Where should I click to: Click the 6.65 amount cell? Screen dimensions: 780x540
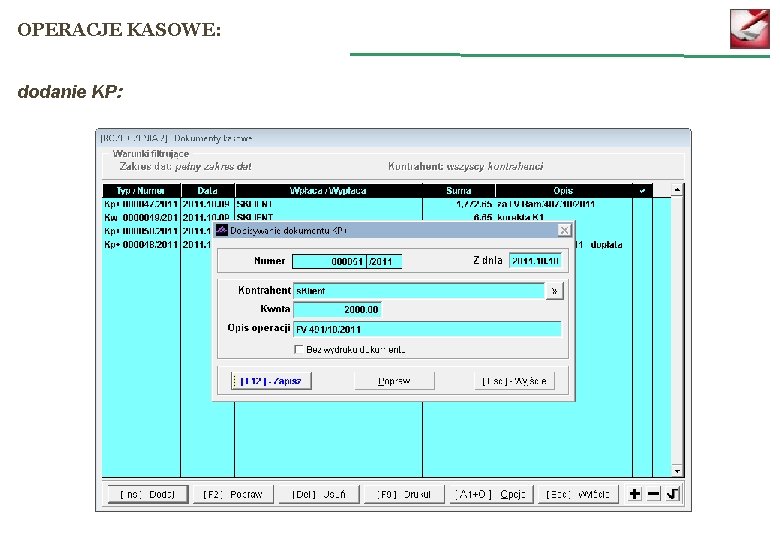coord(483,217)
